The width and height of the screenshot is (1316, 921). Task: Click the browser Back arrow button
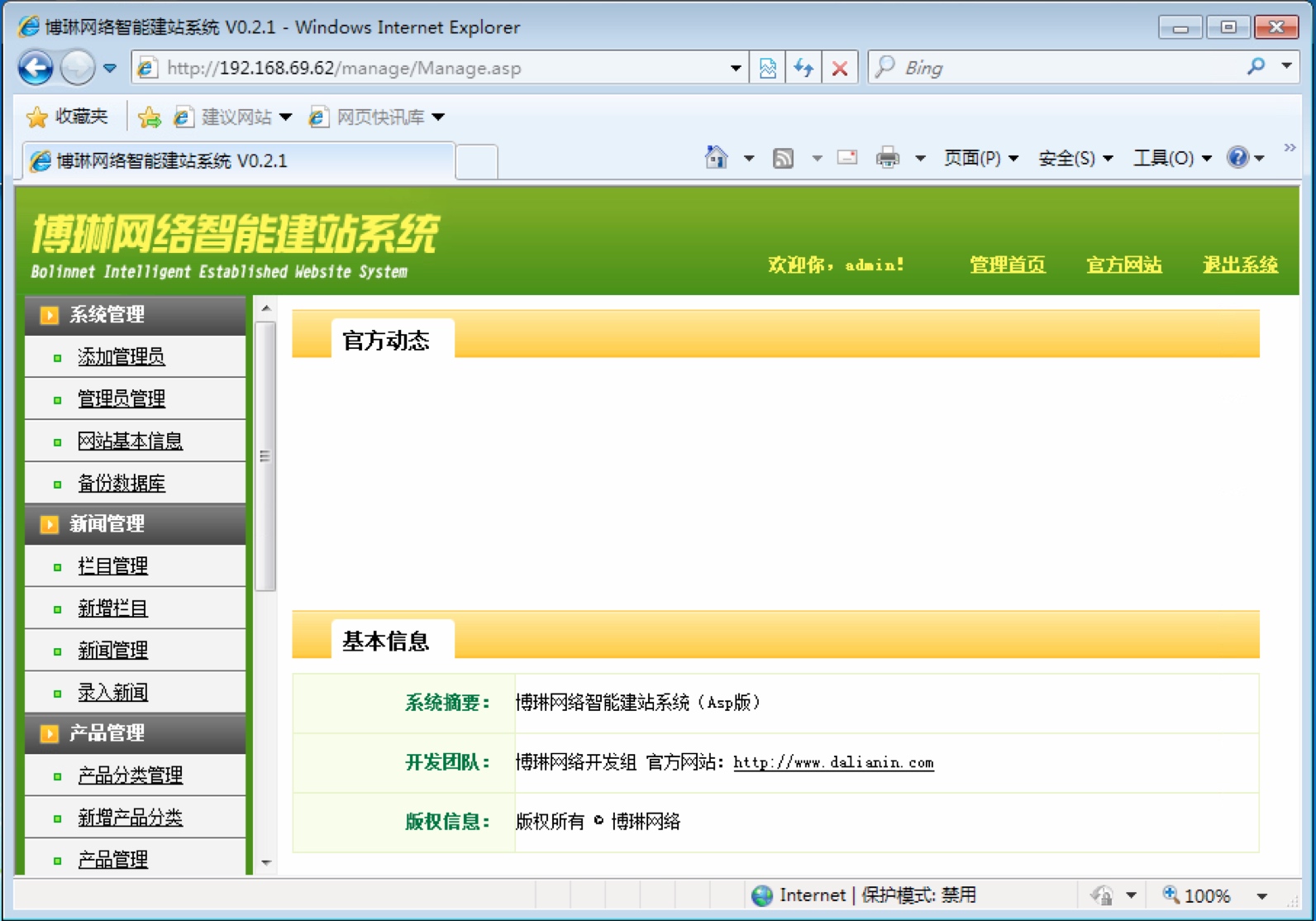coord(36,67)
